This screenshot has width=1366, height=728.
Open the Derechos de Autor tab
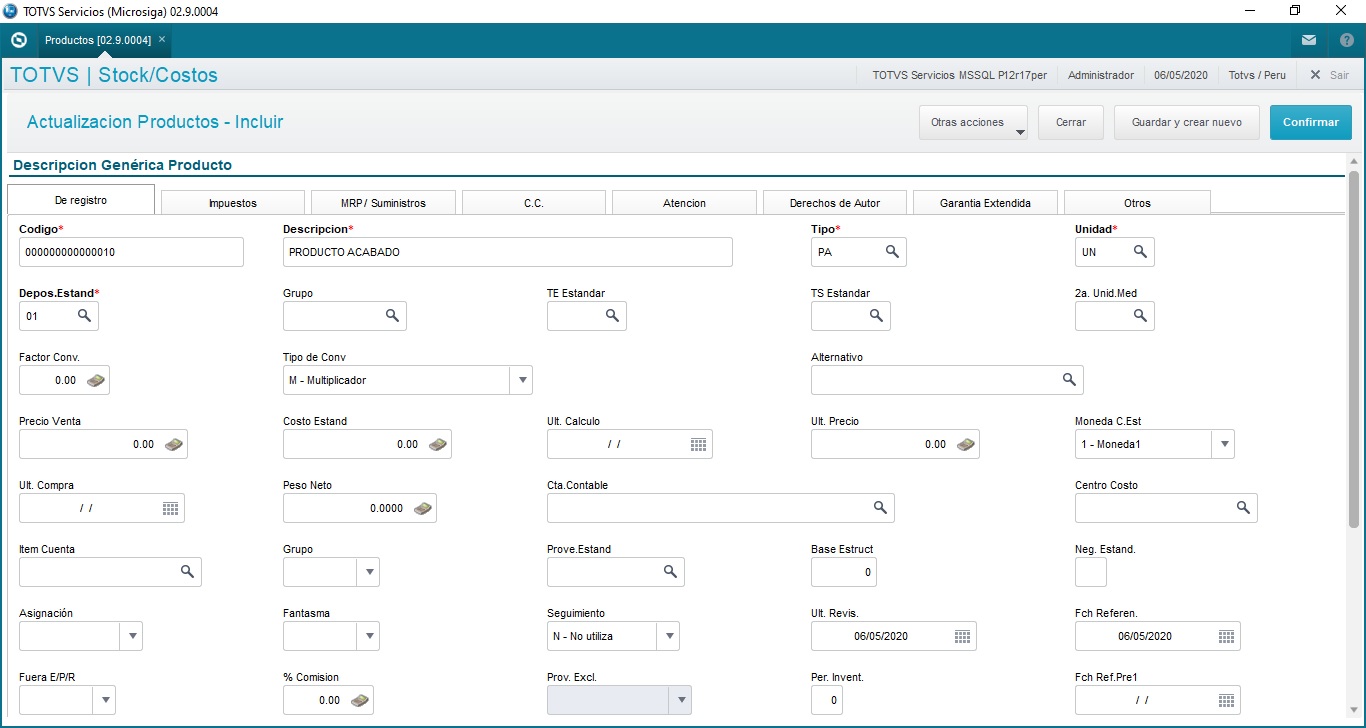tap(835, 203)
